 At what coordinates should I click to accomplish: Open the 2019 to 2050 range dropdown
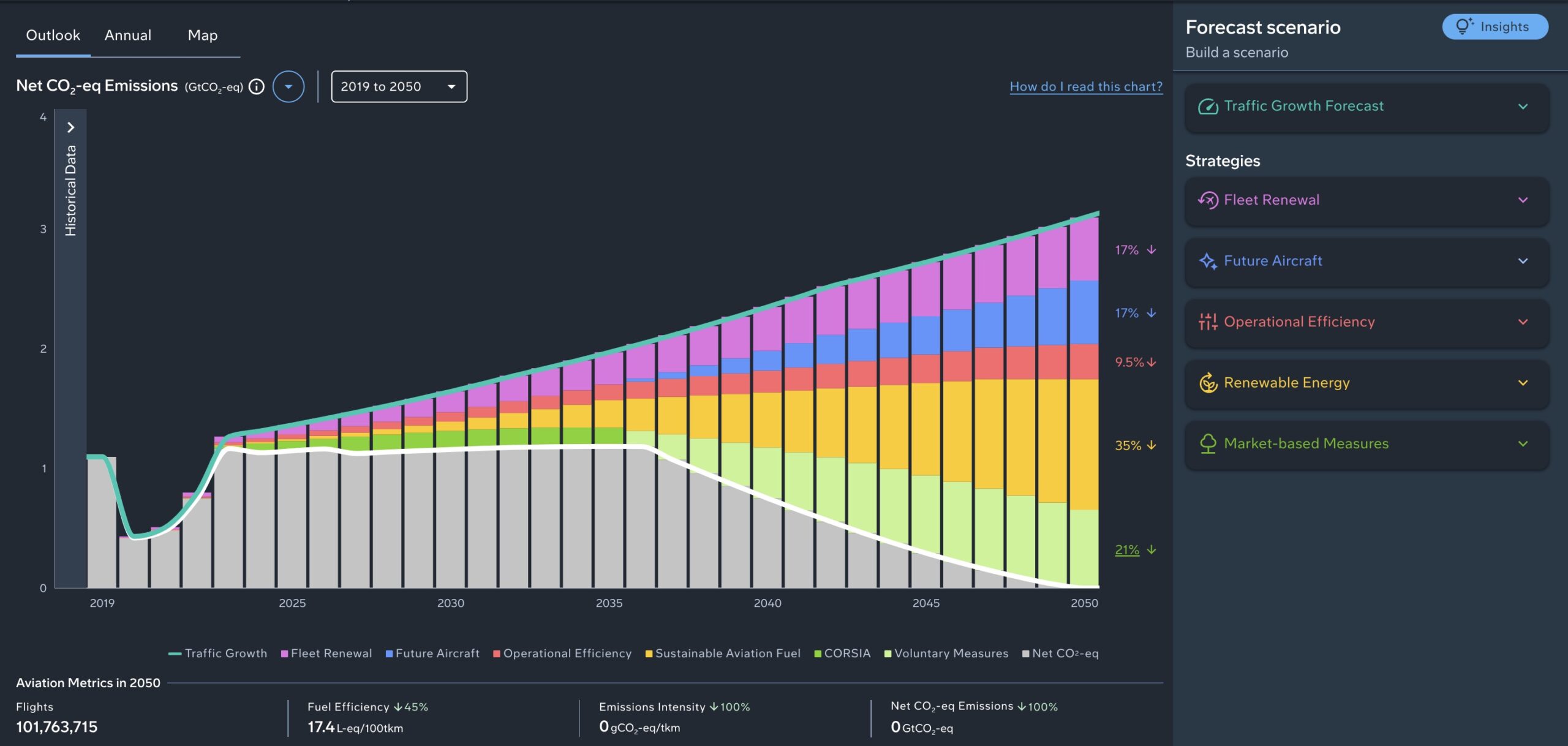tap(399, 86)
